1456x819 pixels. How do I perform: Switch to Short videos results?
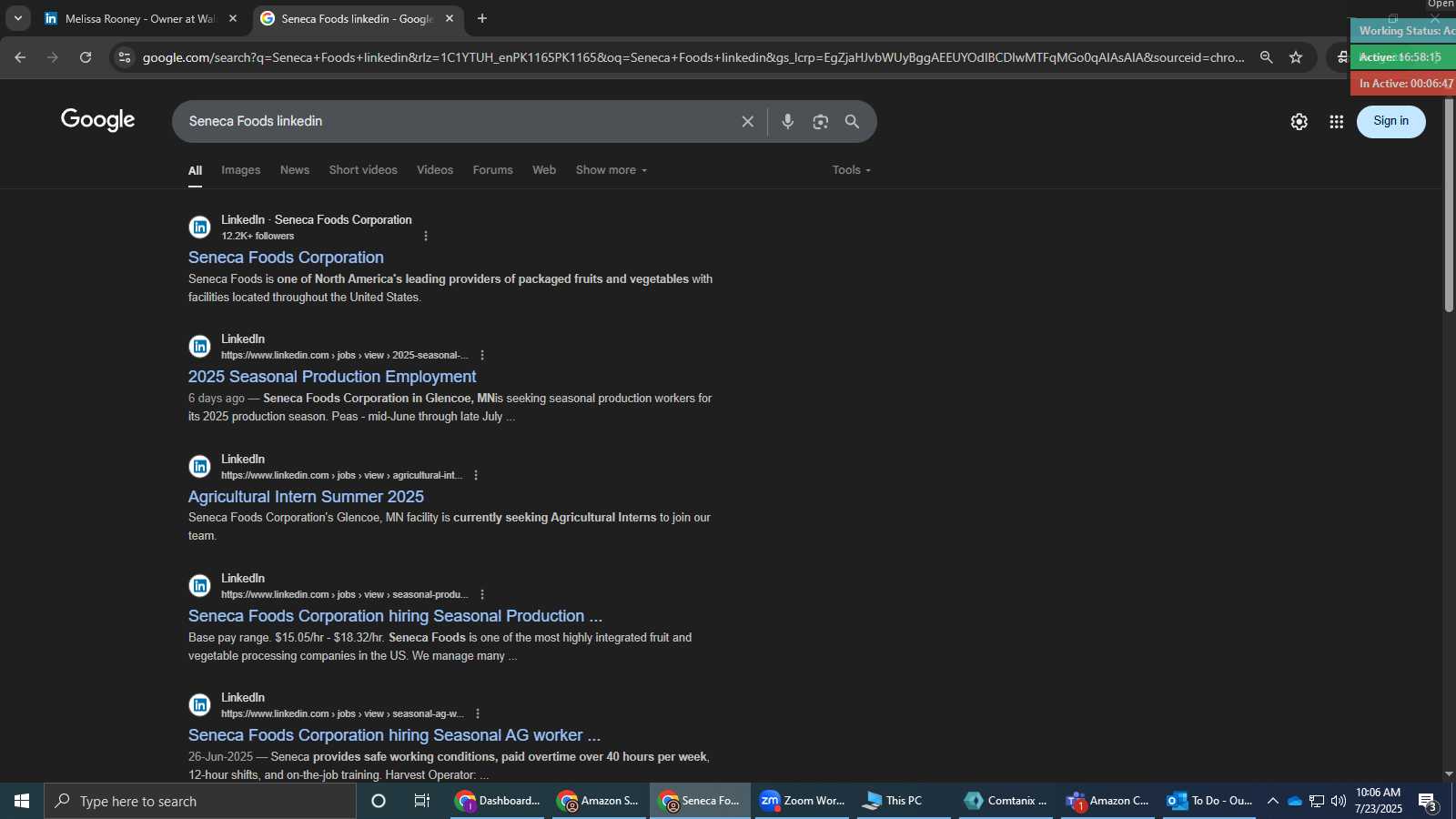coord(363,170)
